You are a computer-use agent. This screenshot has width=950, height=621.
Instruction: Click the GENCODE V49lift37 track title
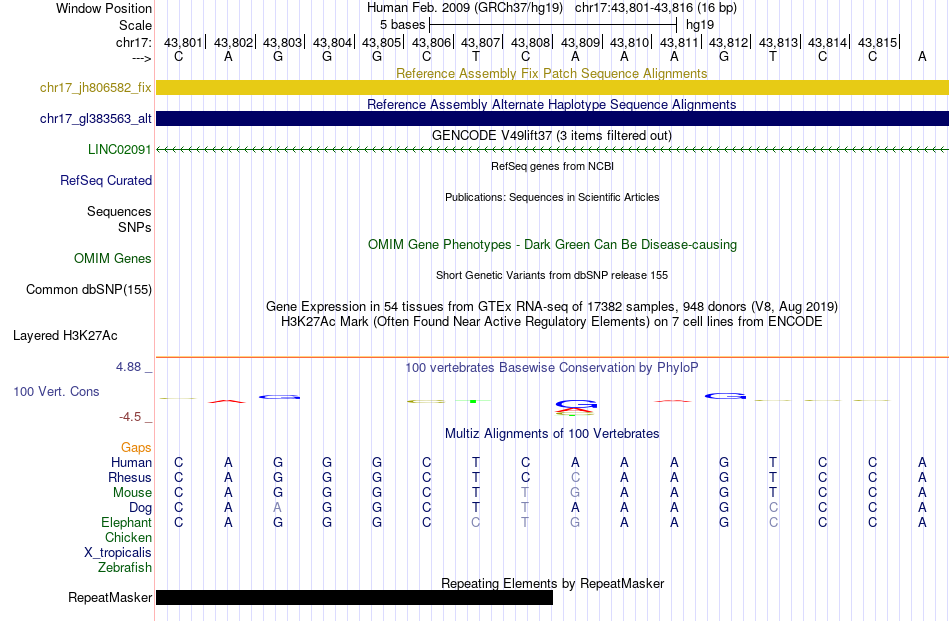551,135
